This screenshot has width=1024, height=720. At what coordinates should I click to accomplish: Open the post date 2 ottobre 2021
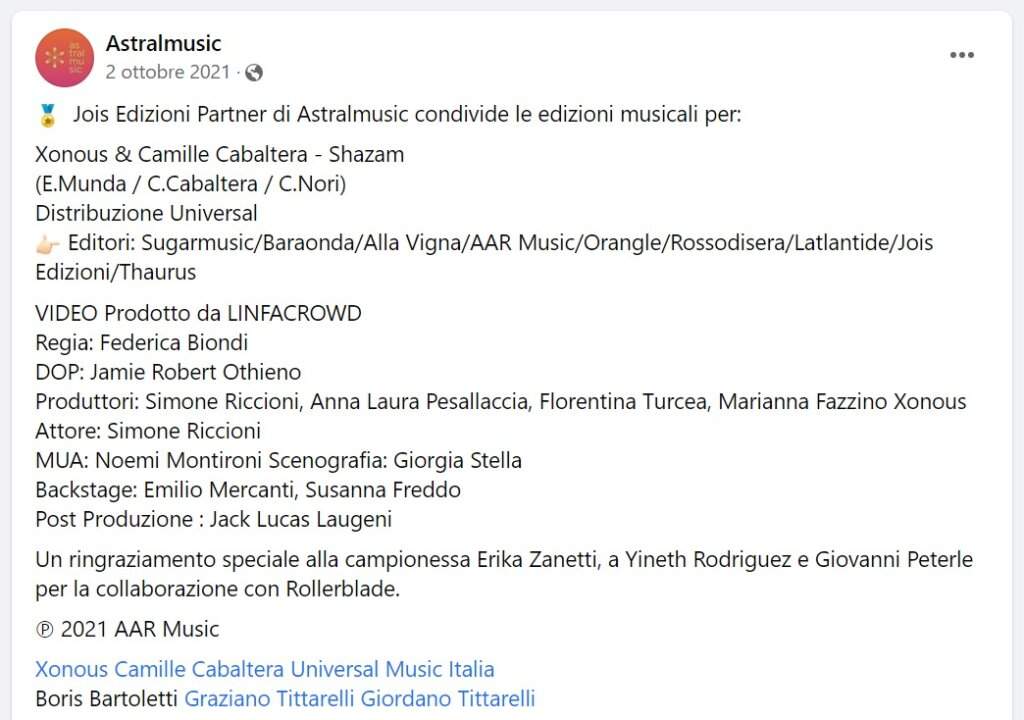[x=168, y=72]
